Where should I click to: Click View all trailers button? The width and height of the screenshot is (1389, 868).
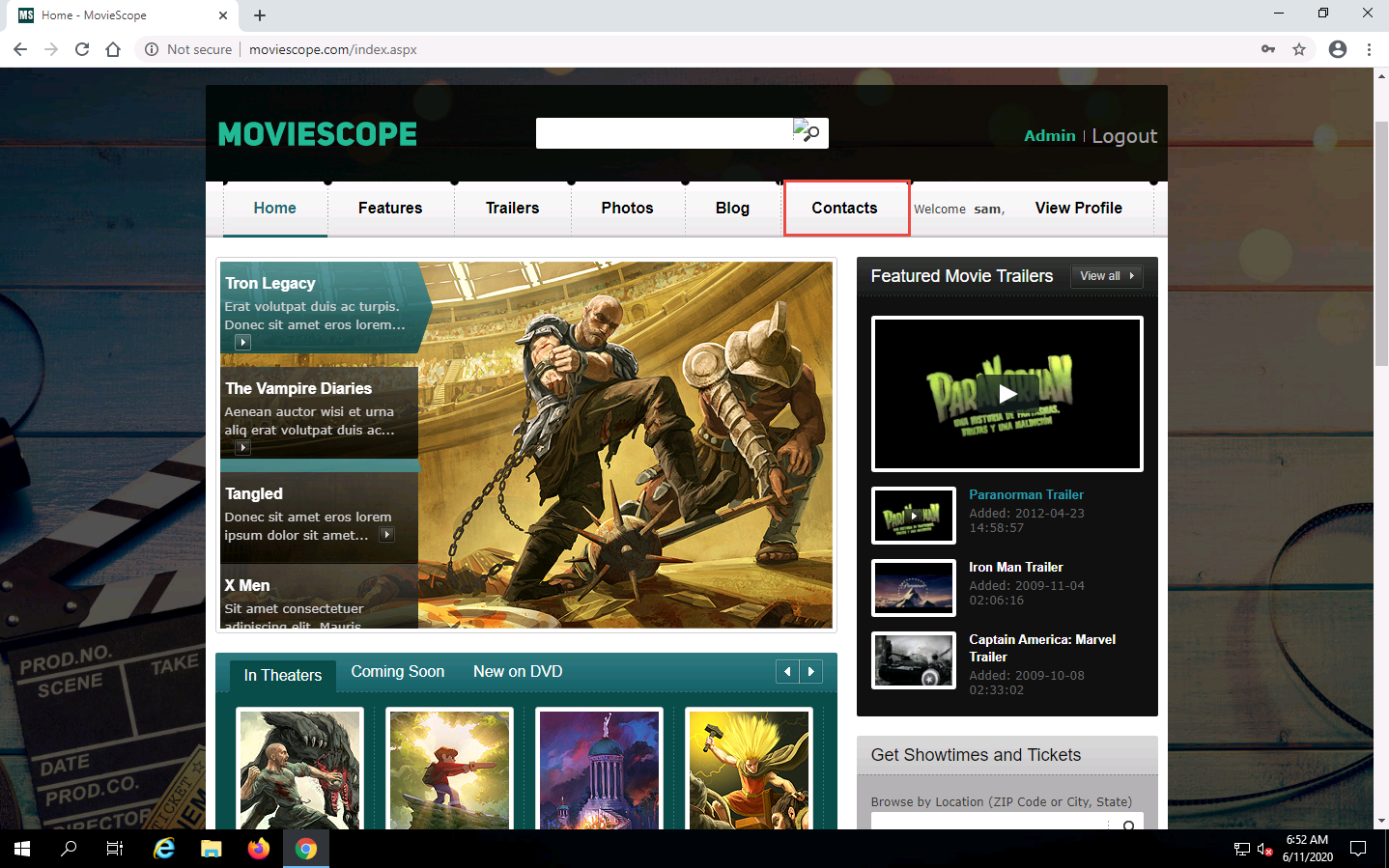[1106, 276]
